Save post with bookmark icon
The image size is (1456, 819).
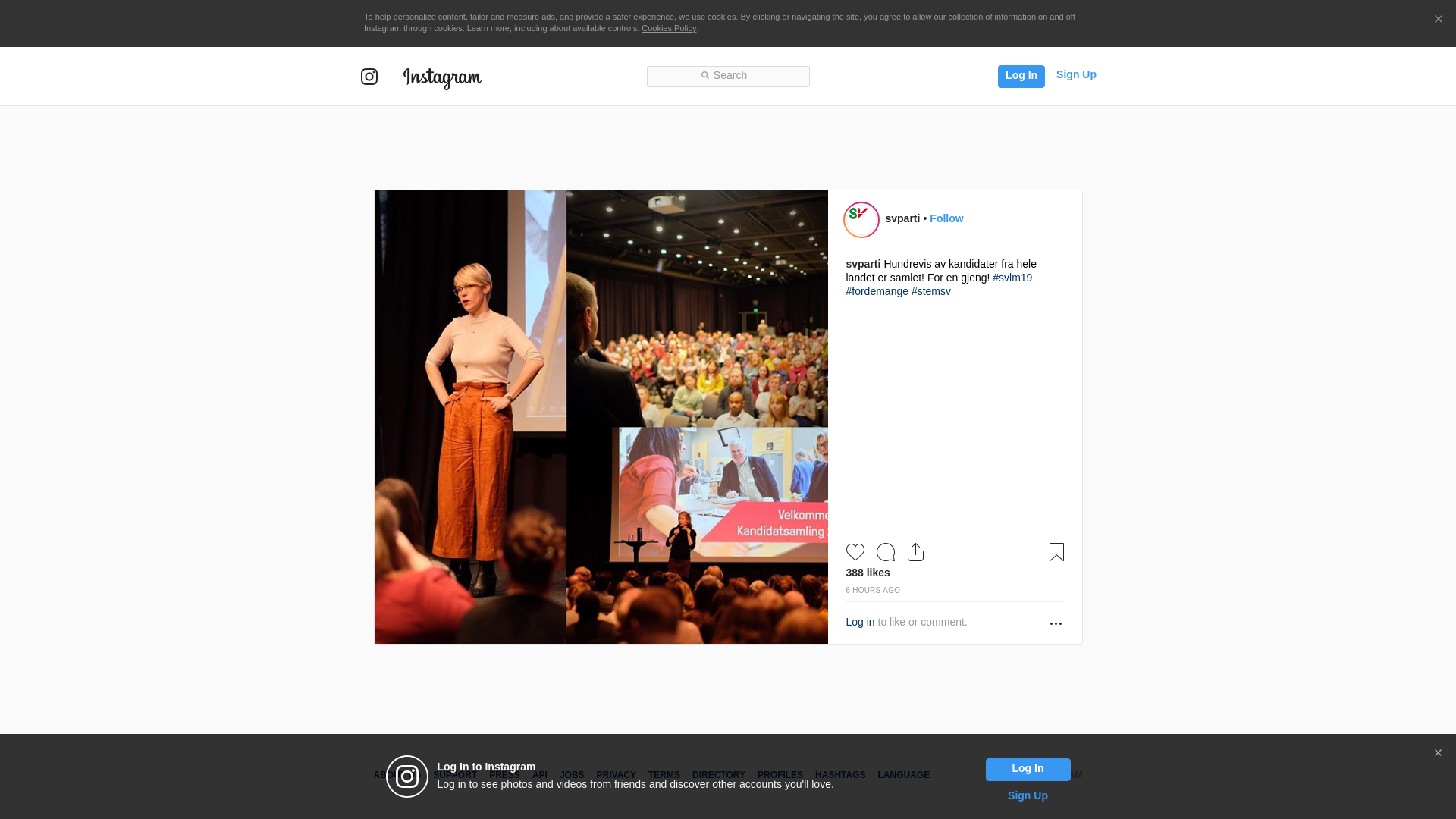point(1056,552)
